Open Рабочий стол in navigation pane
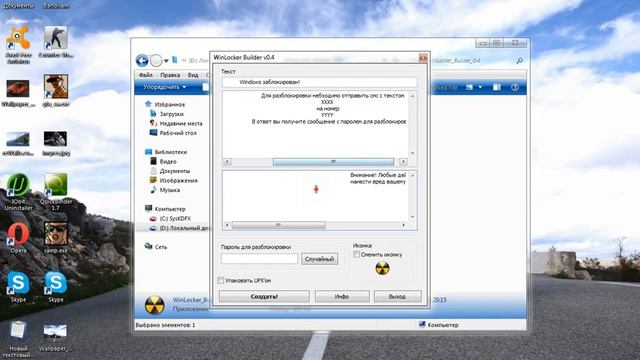Image resolution: width=640 pixels, height=360 pixels. (x=173, y=133)
